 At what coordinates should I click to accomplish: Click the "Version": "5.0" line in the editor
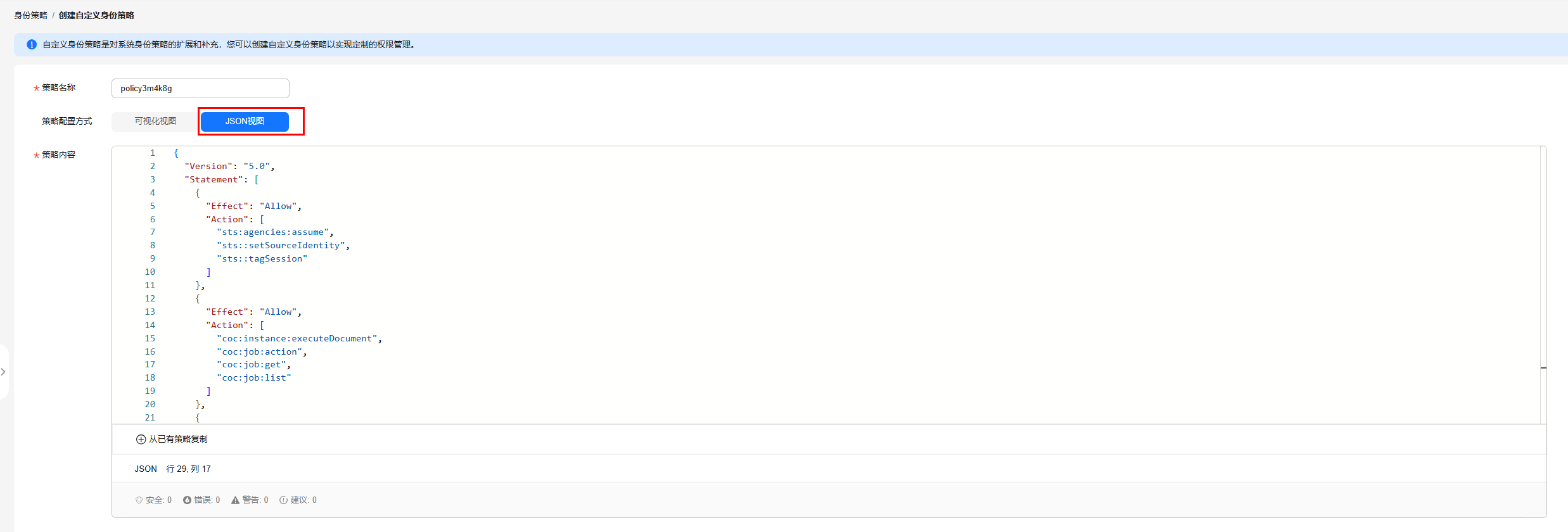(229, 166)
